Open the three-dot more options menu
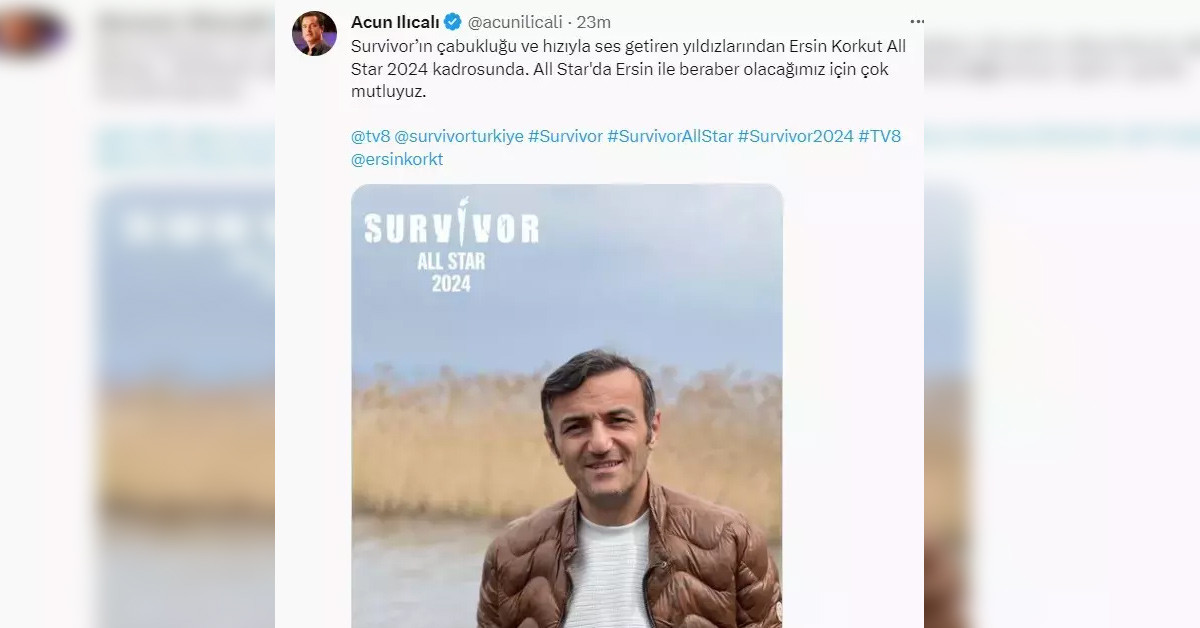 tap(917, 22)
